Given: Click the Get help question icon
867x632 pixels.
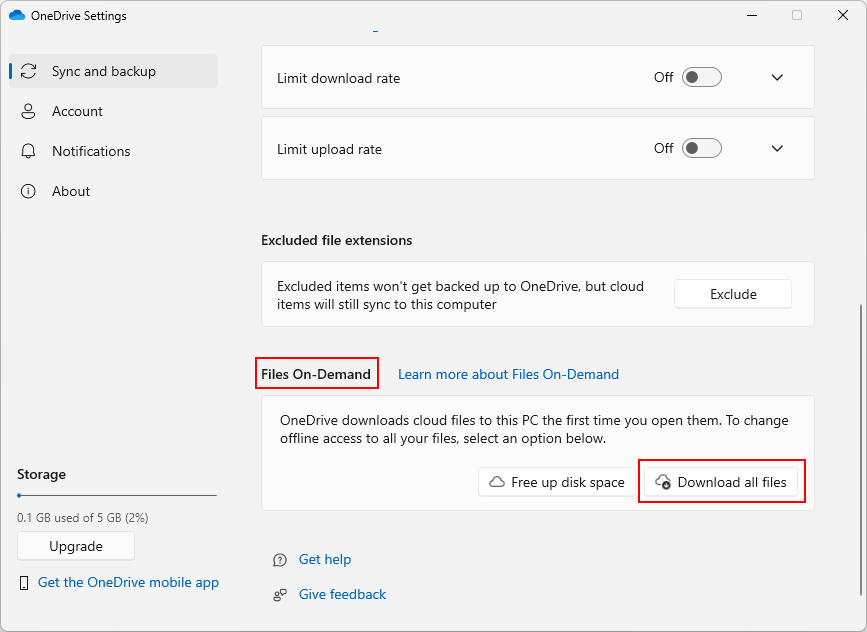Looking at the screenshot, I should point(280,560).
